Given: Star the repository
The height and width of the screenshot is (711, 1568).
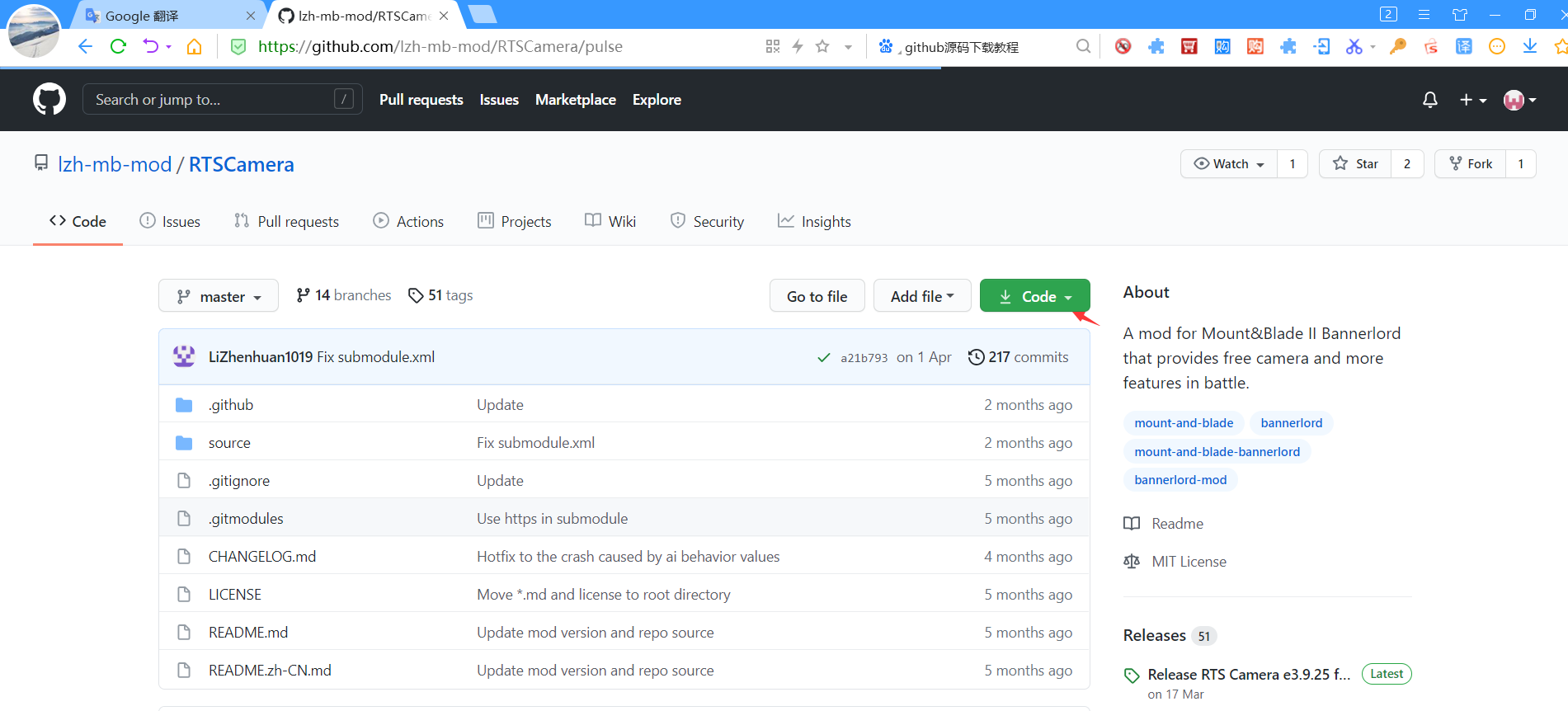Looking at the screenshot, I should click(1355, 164).
